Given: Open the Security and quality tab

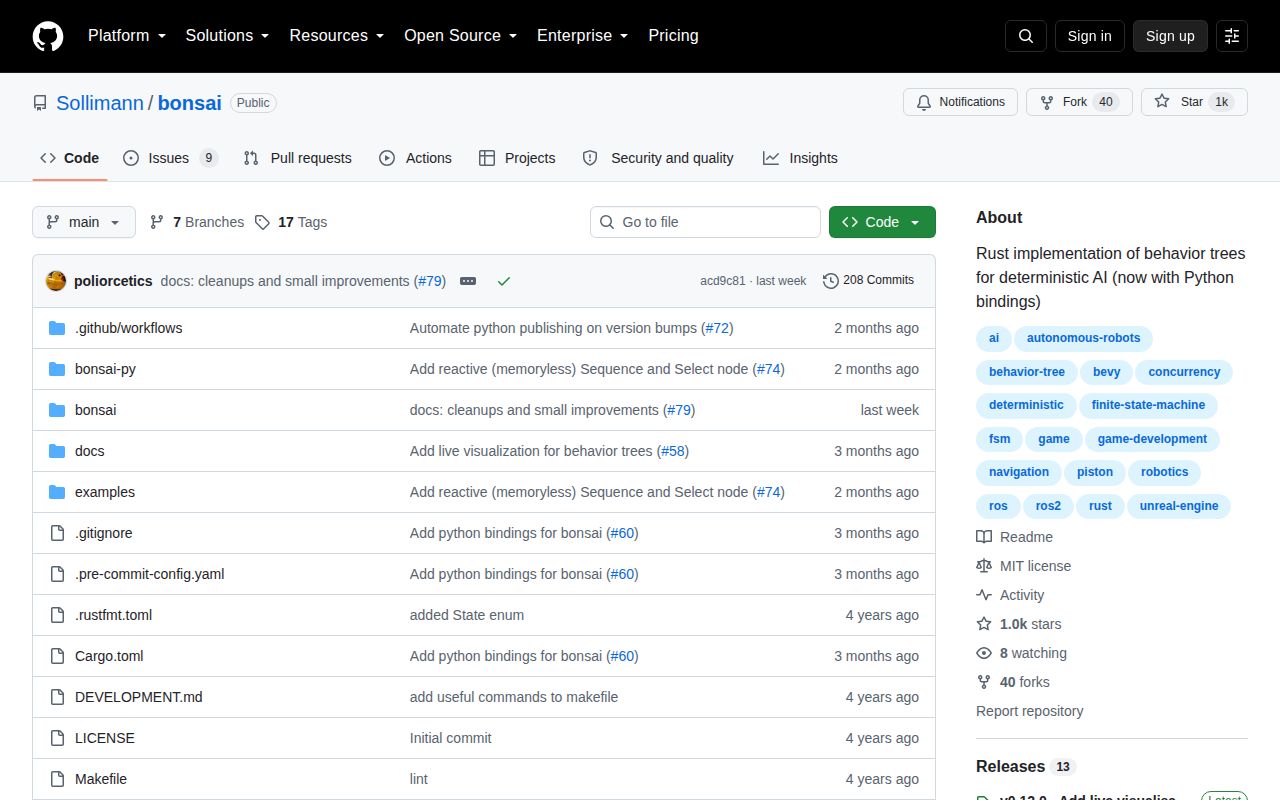Looking at the screenshot, I should (x=658, y=158).
